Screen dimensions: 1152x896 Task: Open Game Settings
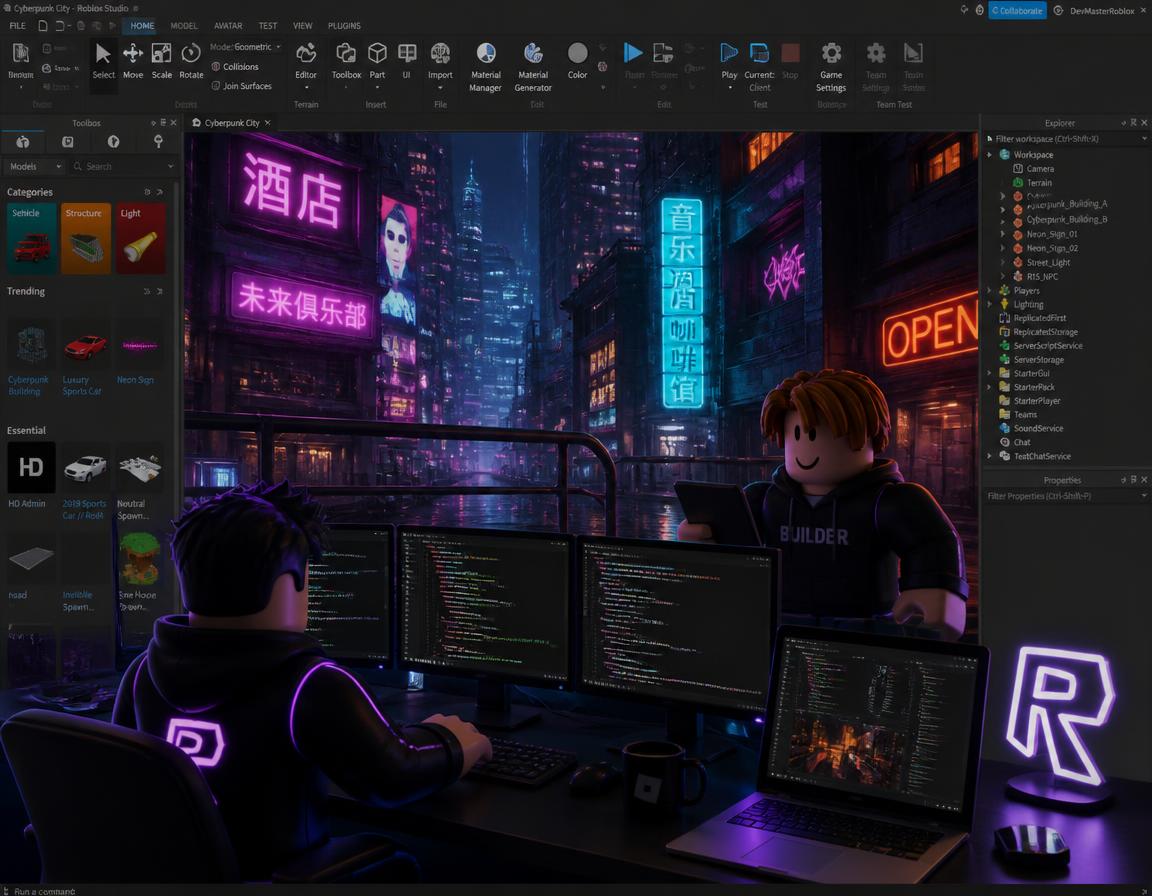(x=831, y=67)
